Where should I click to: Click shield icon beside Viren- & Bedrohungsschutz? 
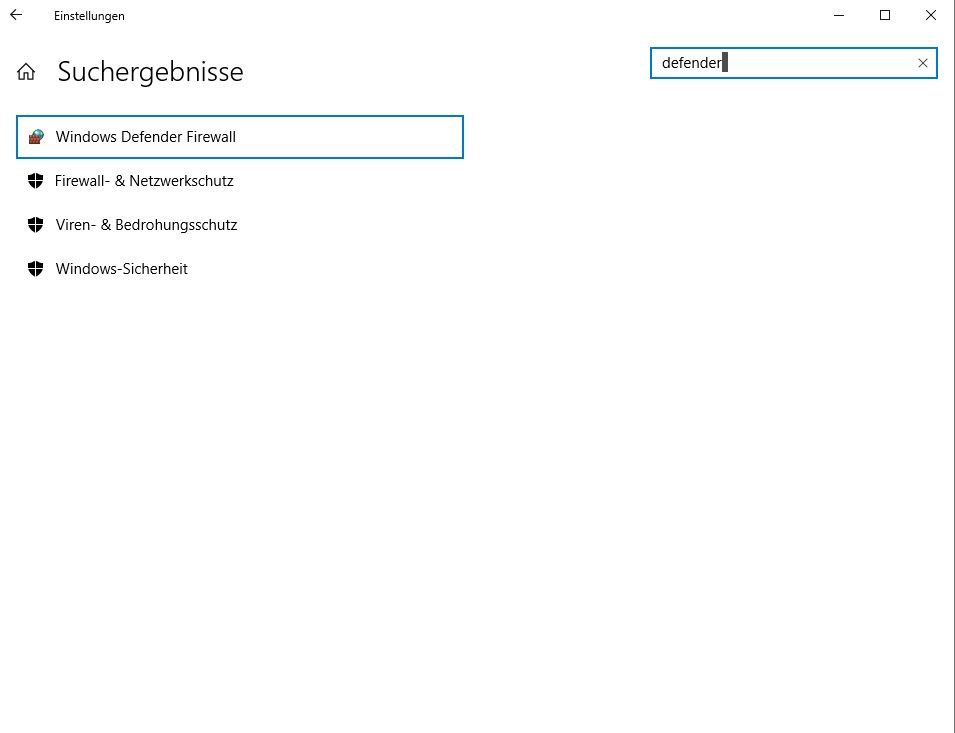tap(35, 225)
